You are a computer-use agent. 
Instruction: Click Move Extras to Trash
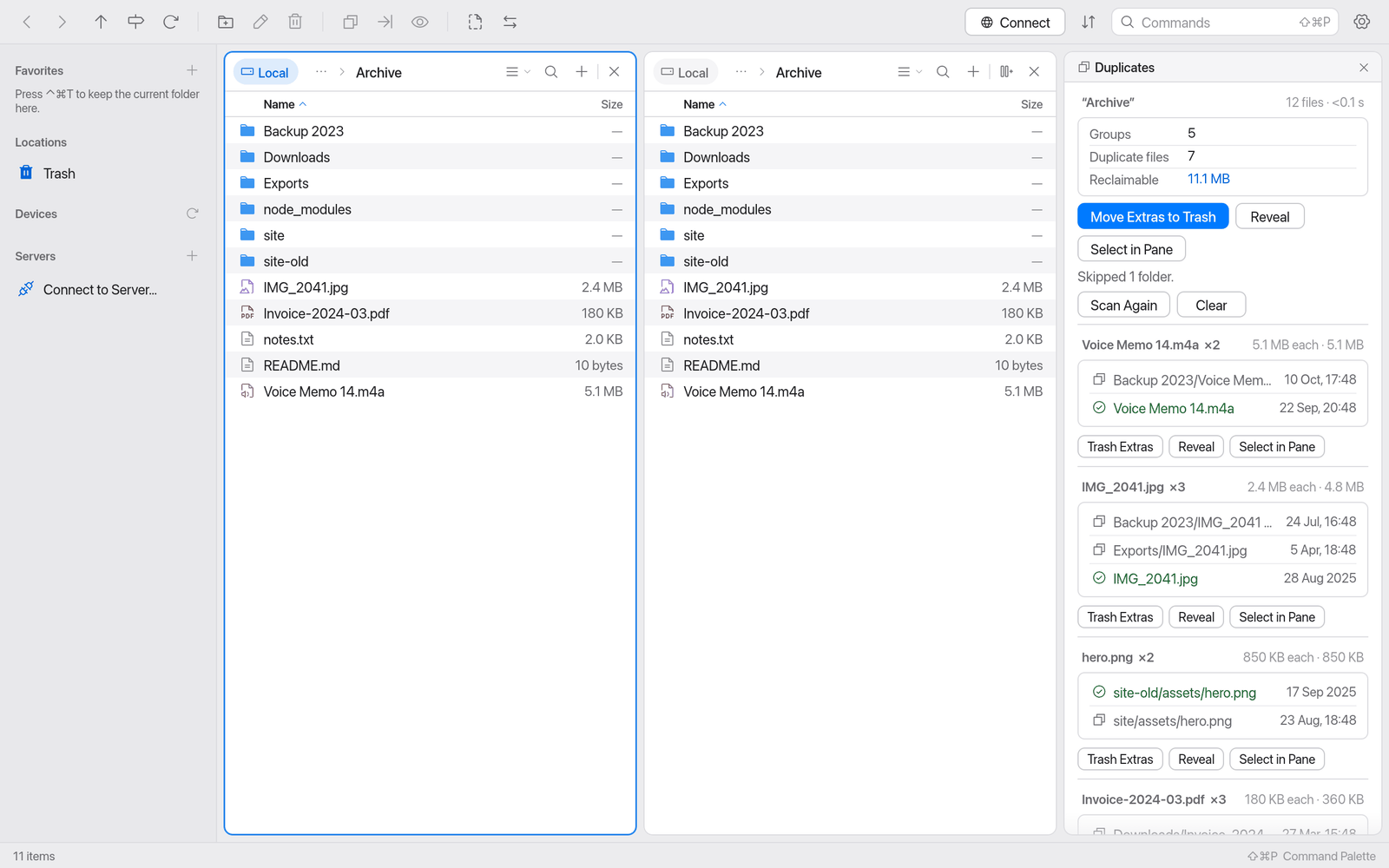[x=1153, y=217]
